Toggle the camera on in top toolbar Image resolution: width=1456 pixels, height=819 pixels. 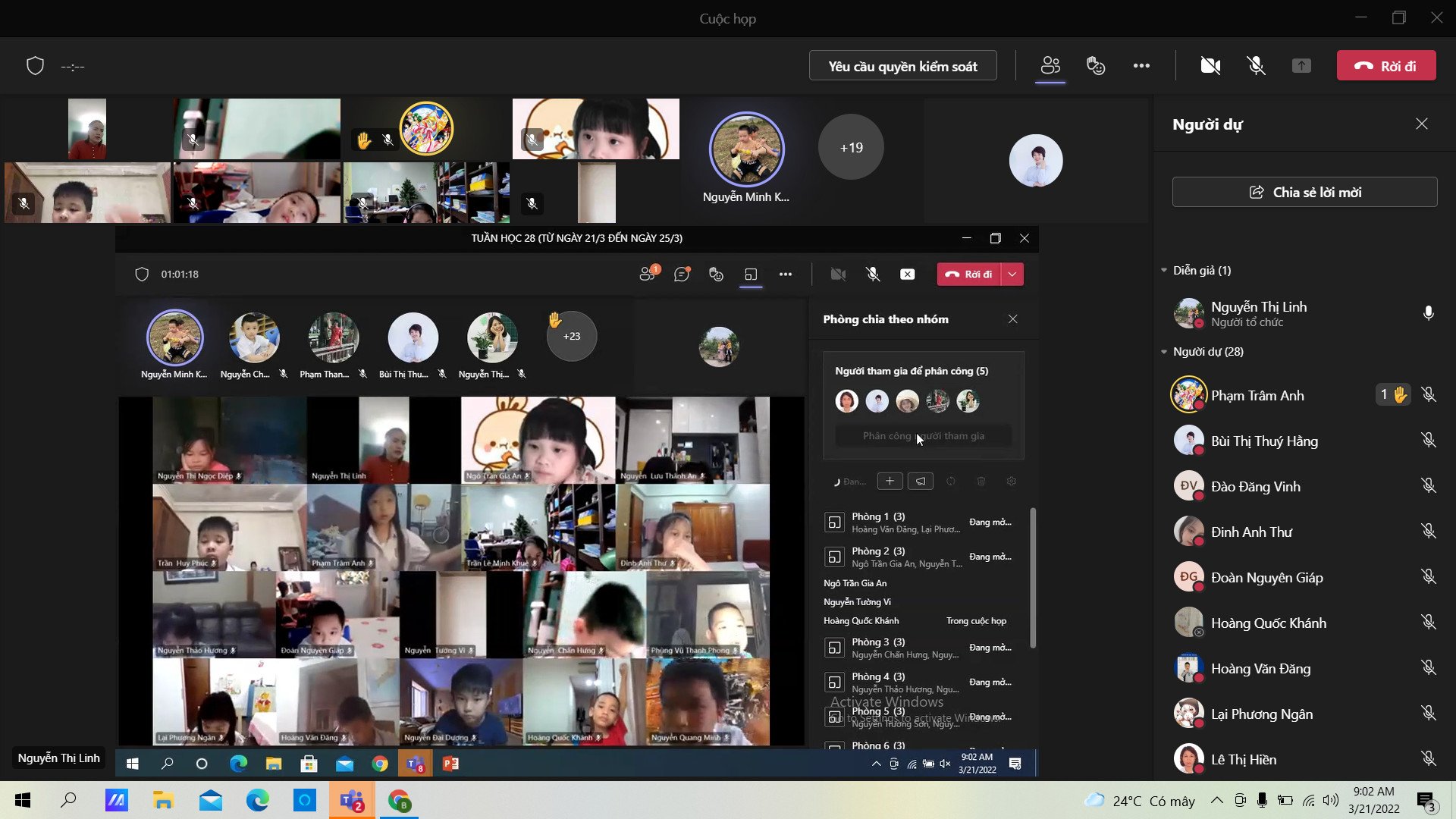1210,66
